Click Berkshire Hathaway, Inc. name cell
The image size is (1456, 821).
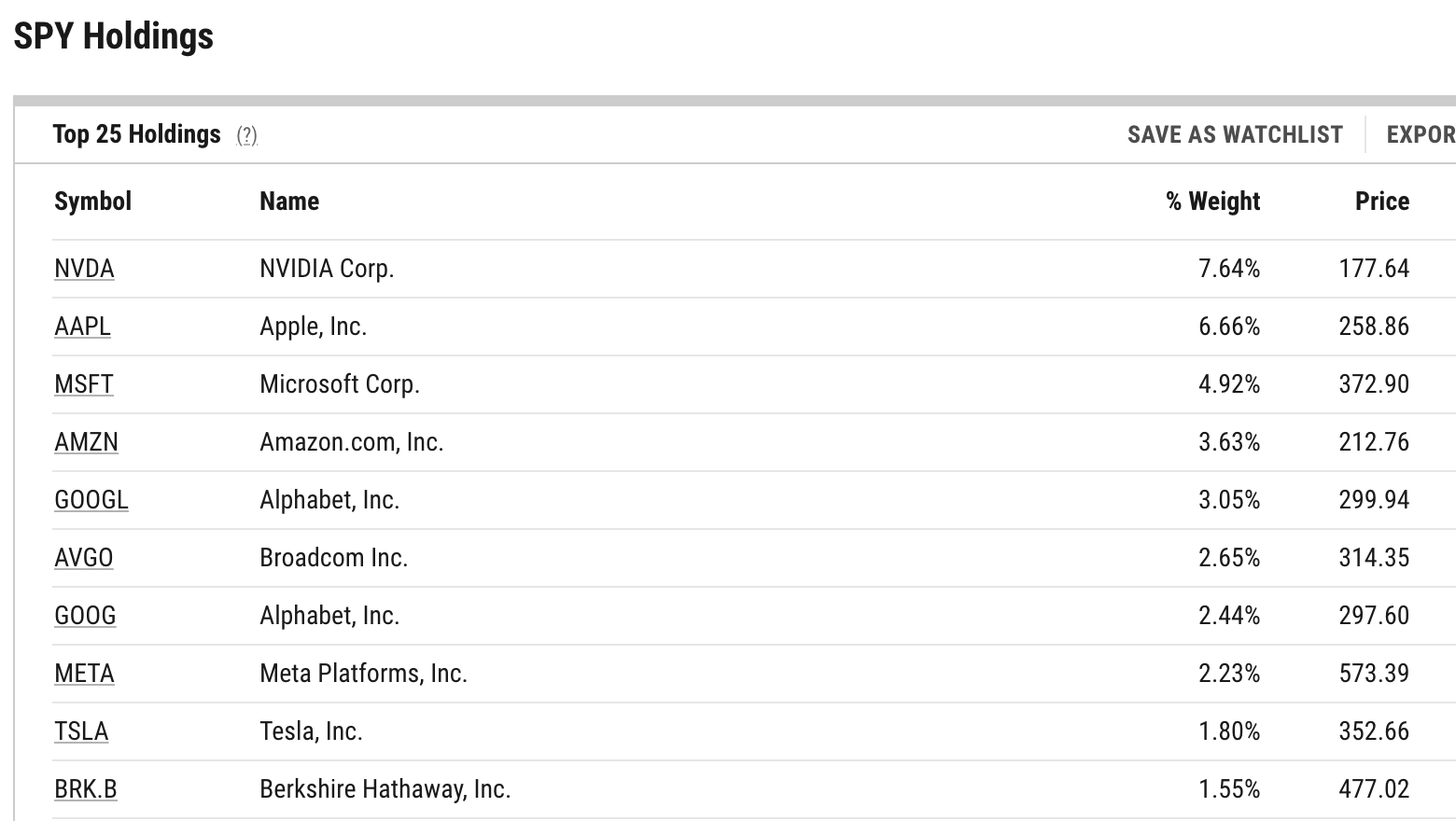tap(385, 789)
